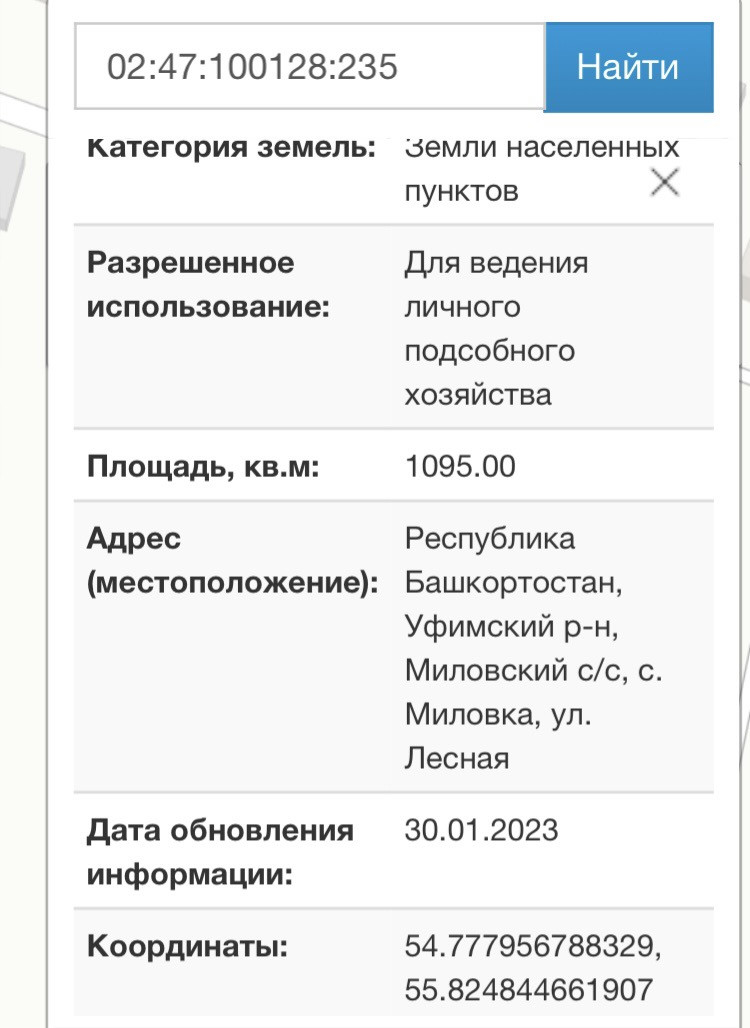Click the Республика Башкортостан address line
Screen dimensions: 750x1028
pyautogui.click(x=513, y=560)
